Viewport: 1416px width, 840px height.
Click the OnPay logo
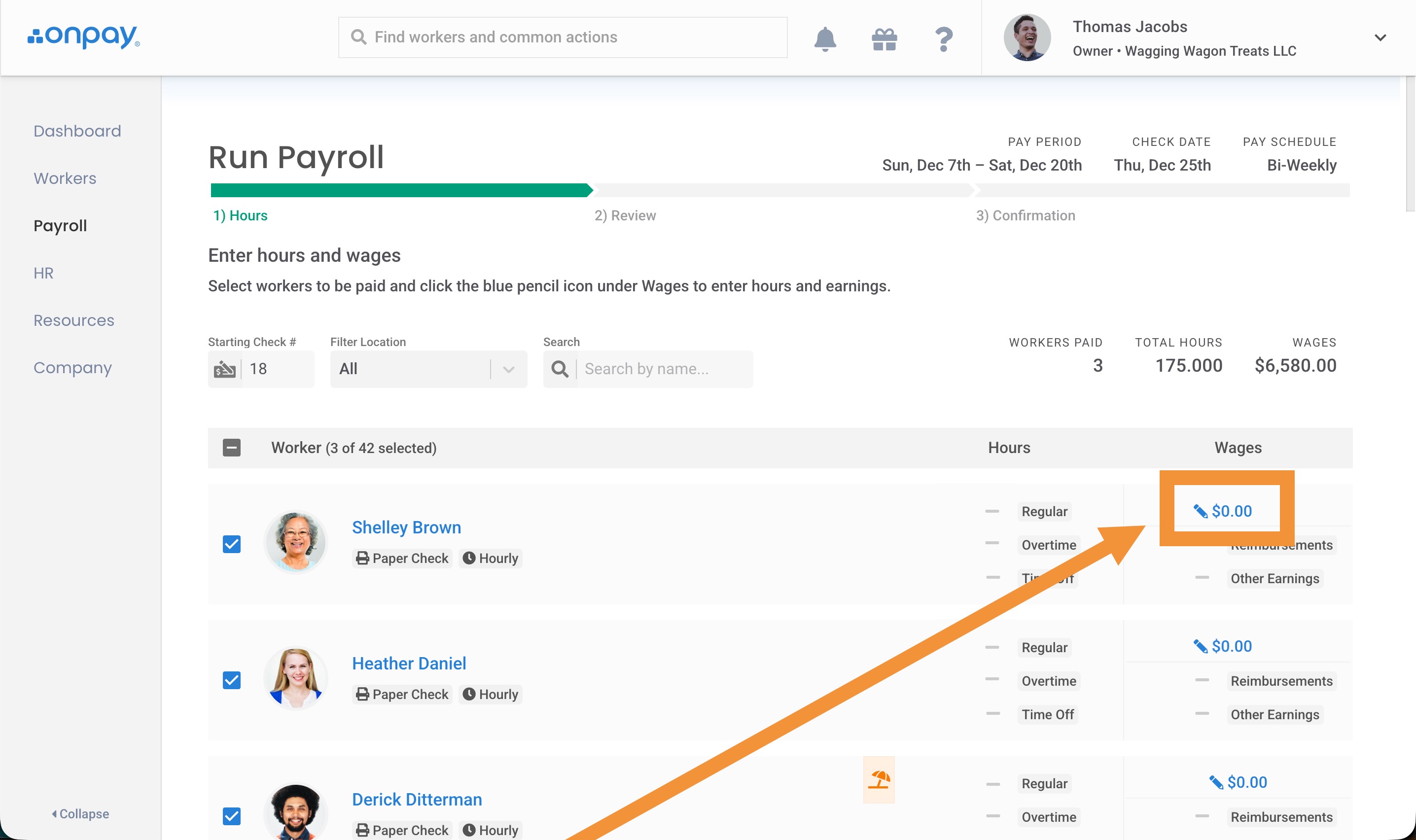pyautogui.click(x=84, y=37)
